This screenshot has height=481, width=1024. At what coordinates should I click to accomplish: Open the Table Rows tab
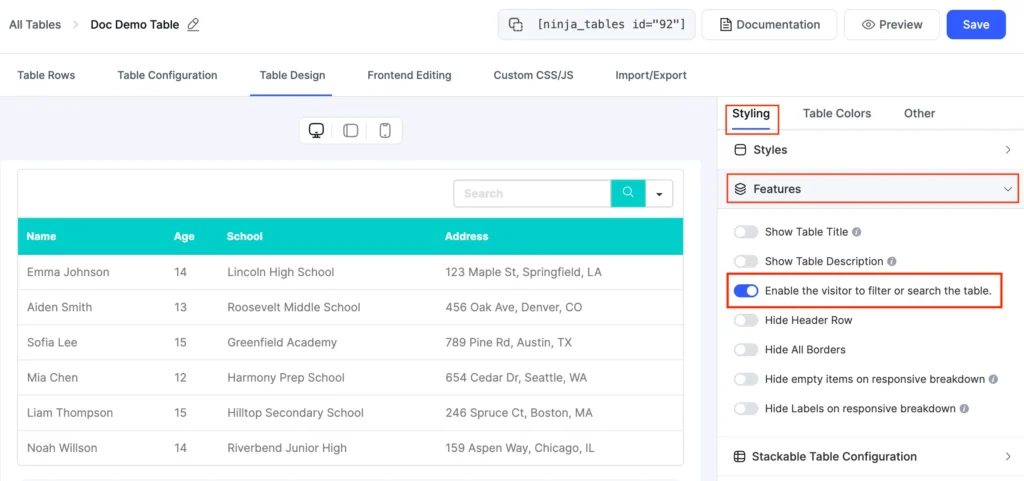click(x=46, y=75)
